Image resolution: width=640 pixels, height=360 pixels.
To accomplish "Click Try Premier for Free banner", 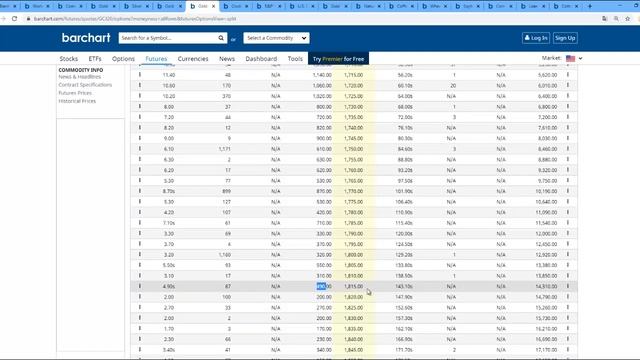I will 338,59.
